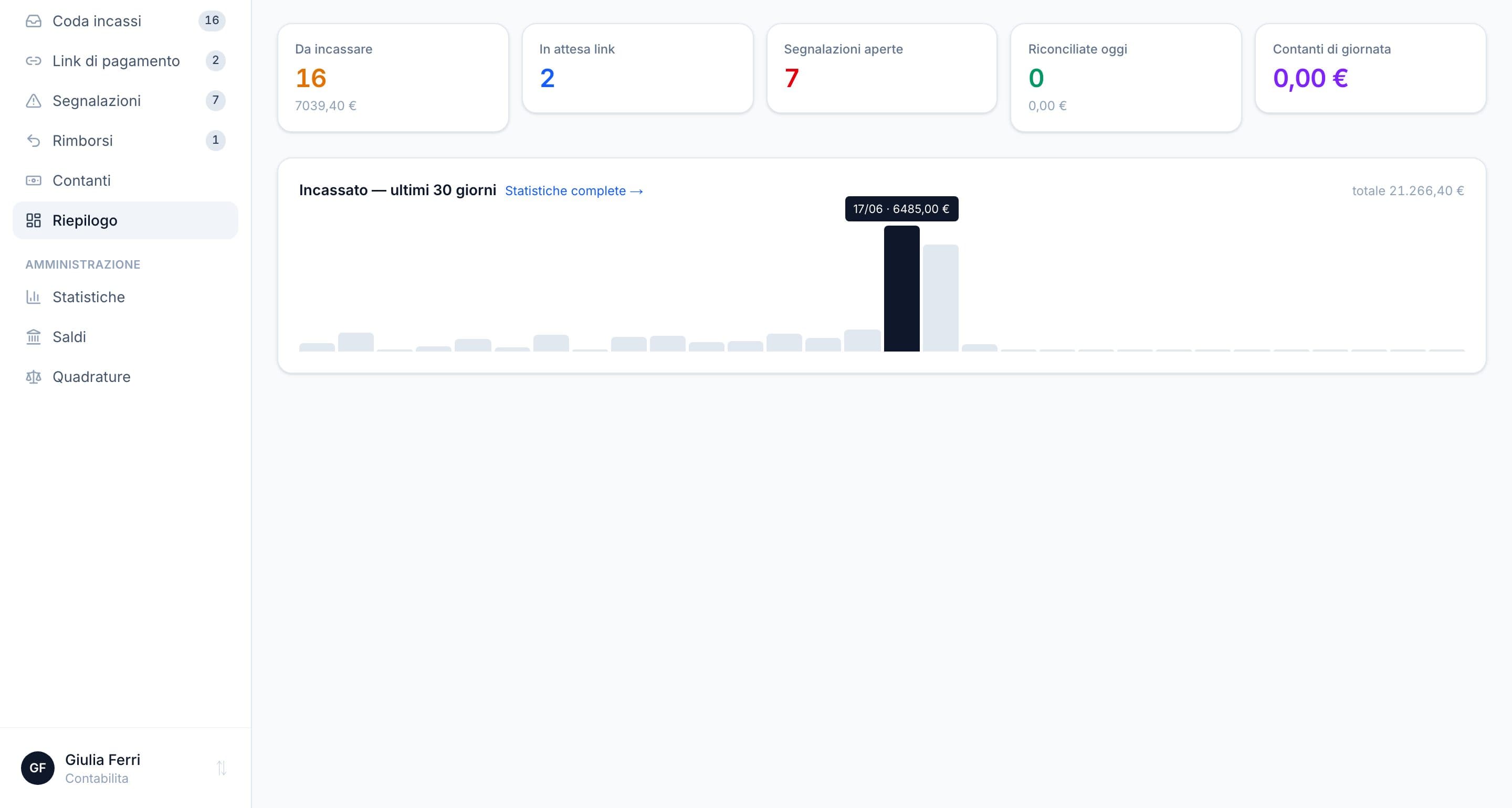Go to the Quadrature page

pos(125,377)
